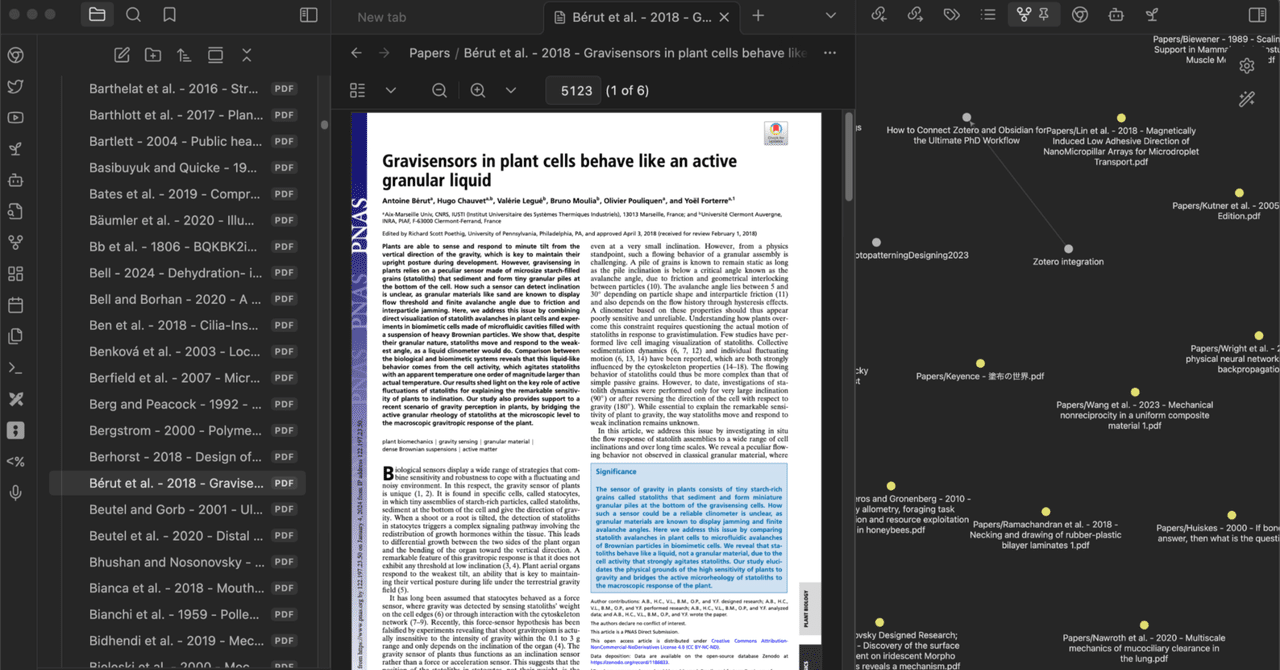Screen dimensions: 1280x670
Task: Open the change sort order menu
Action: tap(184, 55)
